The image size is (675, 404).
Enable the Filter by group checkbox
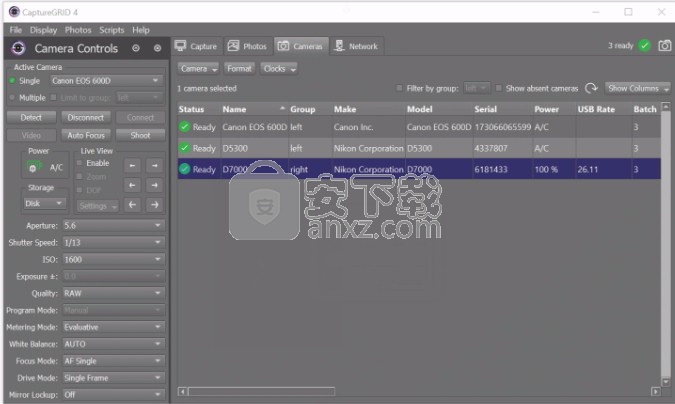pos(399,88)
